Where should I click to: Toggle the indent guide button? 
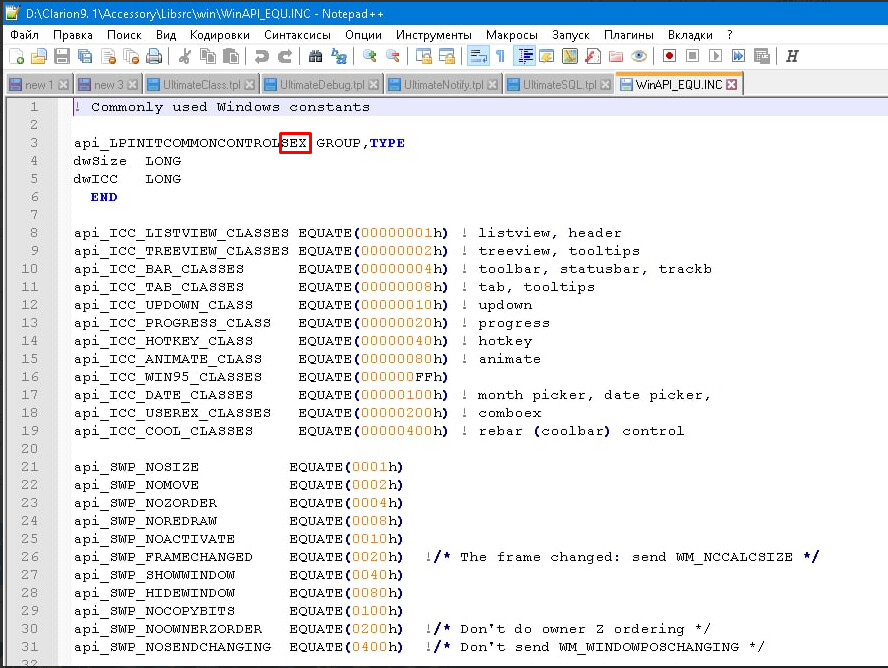click(x=524, y=56)
